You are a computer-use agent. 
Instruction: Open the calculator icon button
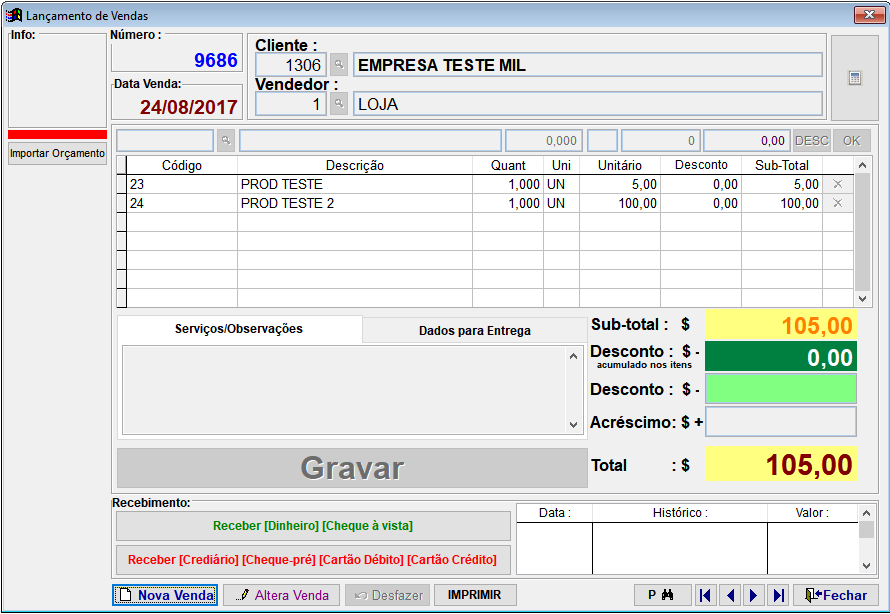[x=855, y=78]
